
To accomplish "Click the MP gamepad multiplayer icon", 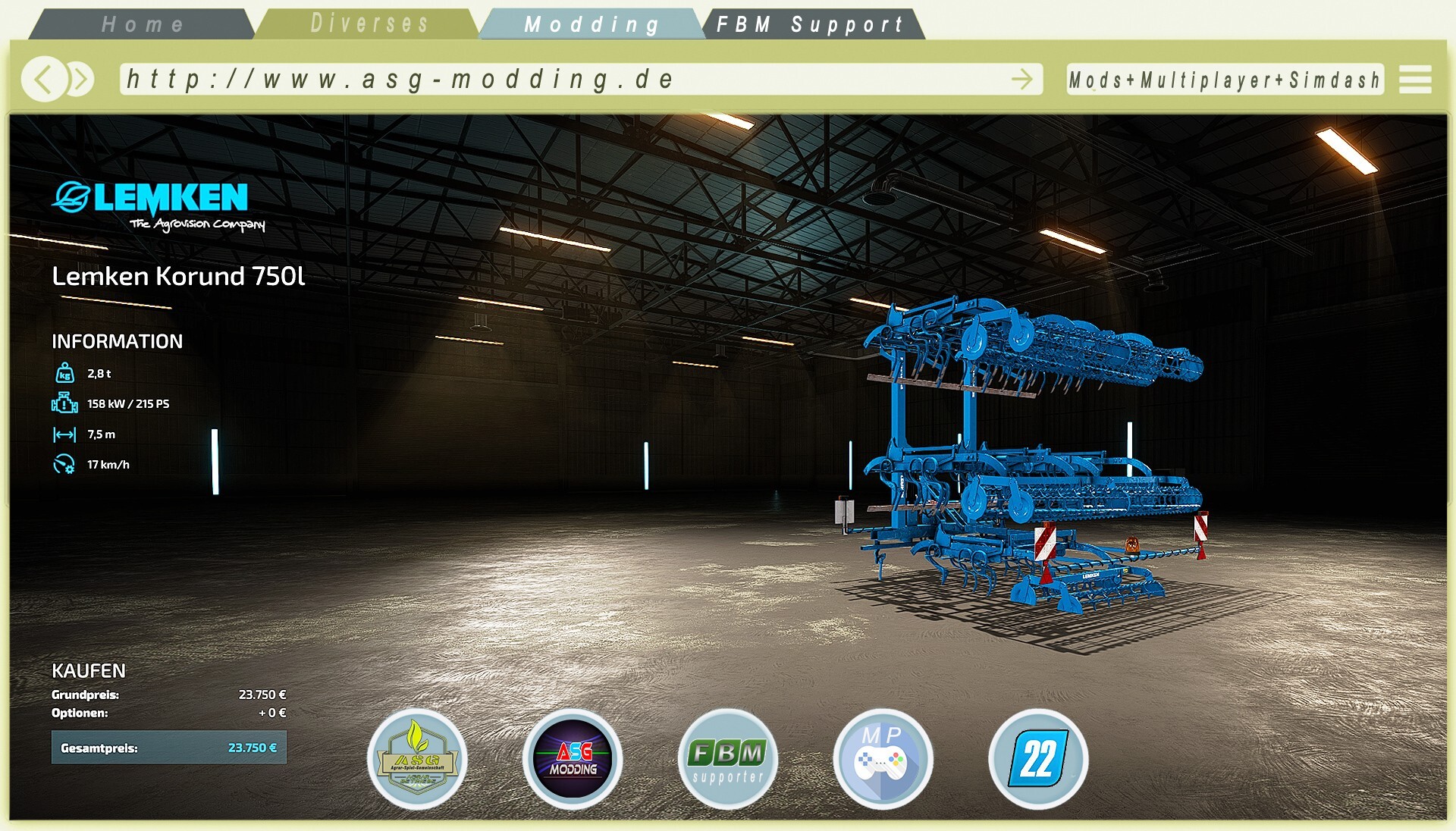I will pyautogui.click(x=883, y=759).
